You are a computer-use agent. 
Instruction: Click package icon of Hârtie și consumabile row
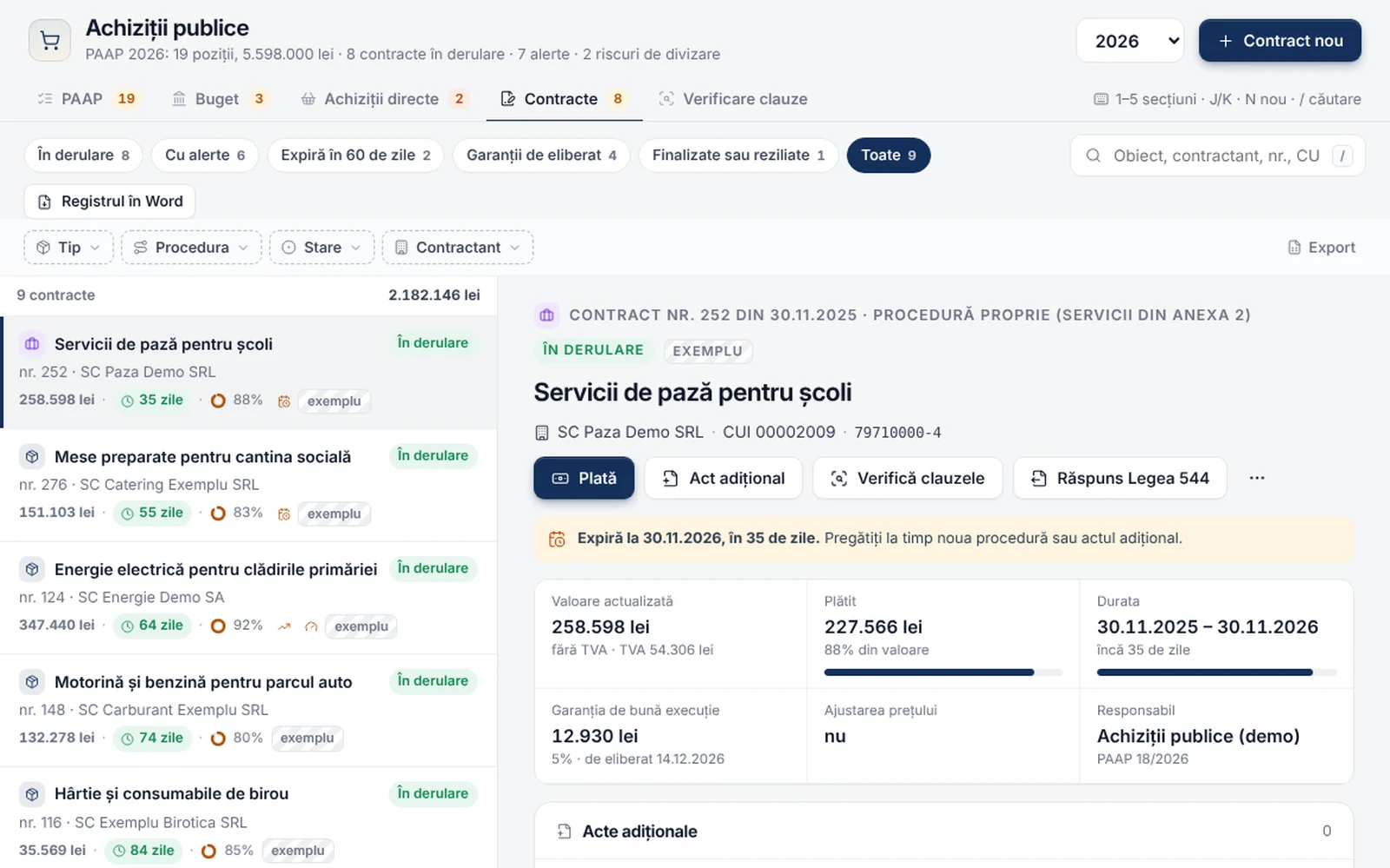tap(32, 793)
